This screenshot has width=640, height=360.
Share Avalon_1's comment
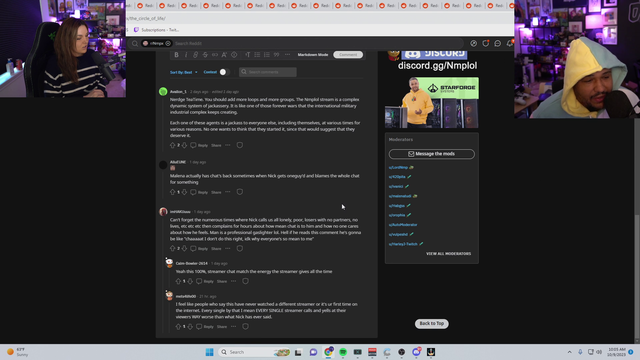point(216,145)
